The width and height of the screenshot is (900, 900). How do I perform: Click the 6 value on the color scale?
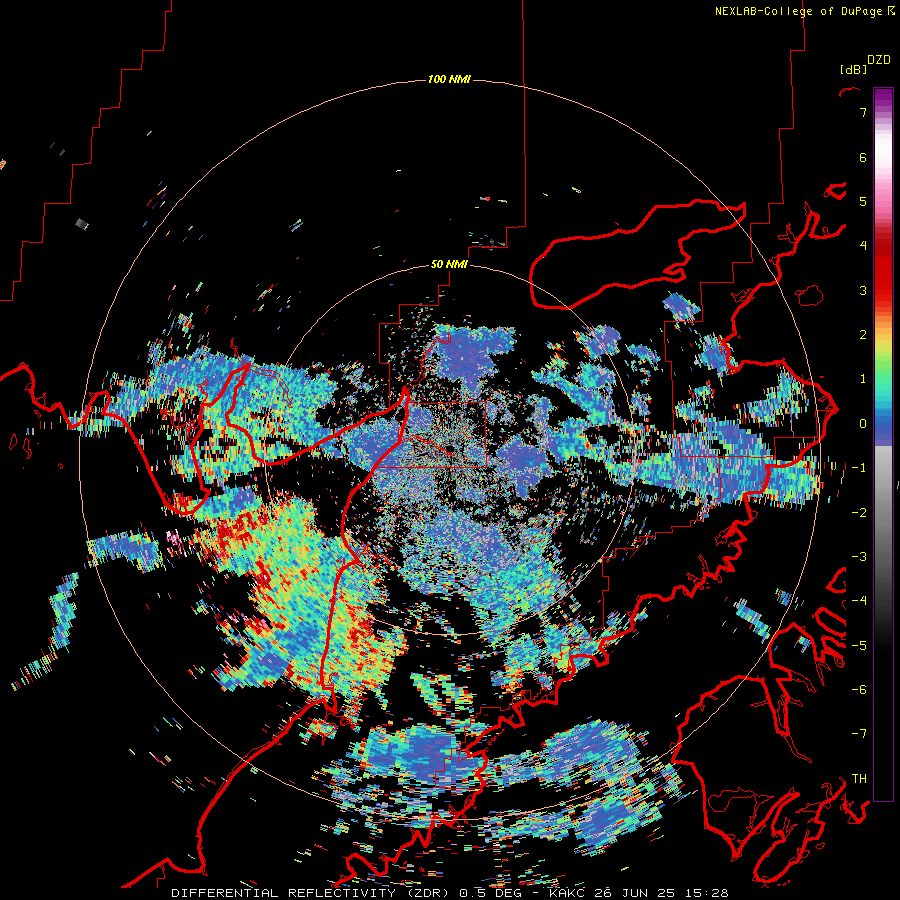(x=863, y=157)
